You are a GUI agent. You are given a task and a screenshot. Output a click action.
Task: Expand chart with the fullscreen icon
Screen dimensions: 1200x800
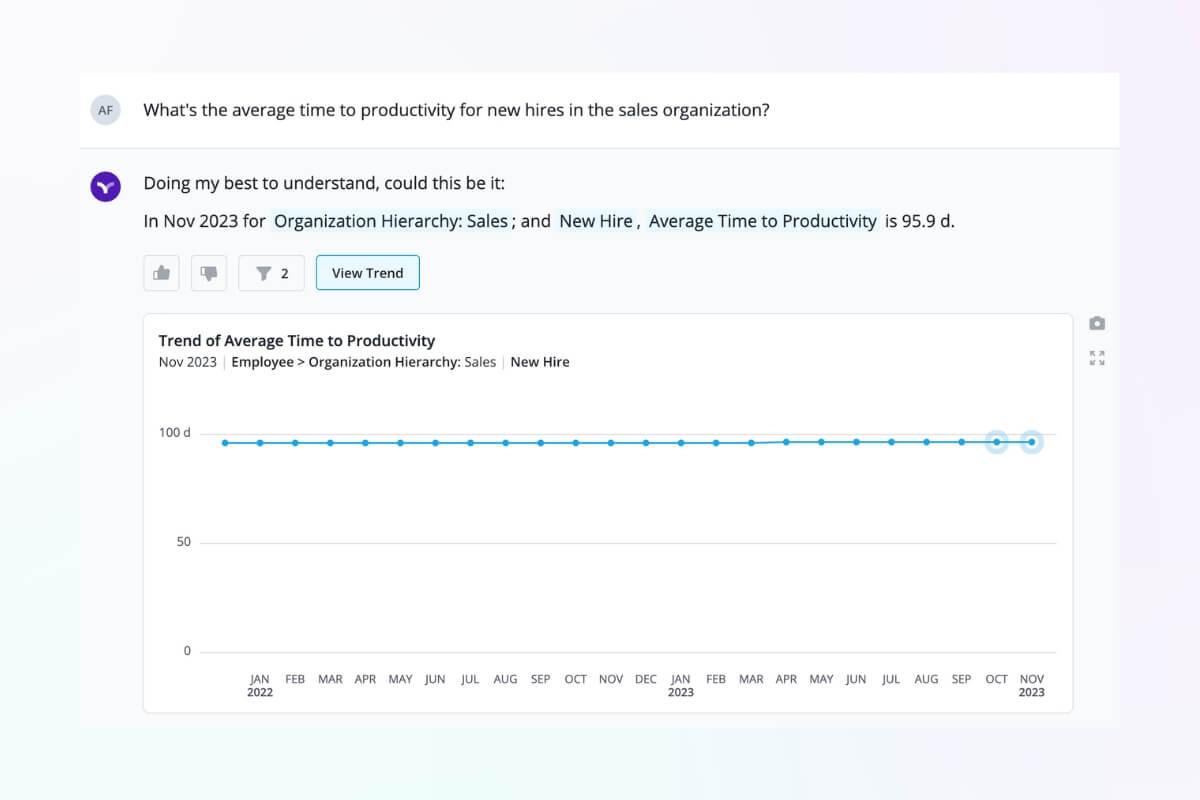1097,358
